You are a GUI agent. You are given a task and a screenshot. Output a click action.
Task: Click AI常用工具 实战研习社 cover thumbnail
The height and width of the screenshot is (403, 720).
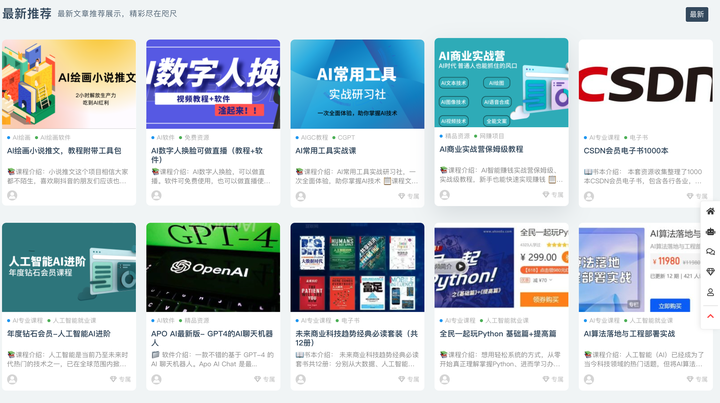click(357, 84)
